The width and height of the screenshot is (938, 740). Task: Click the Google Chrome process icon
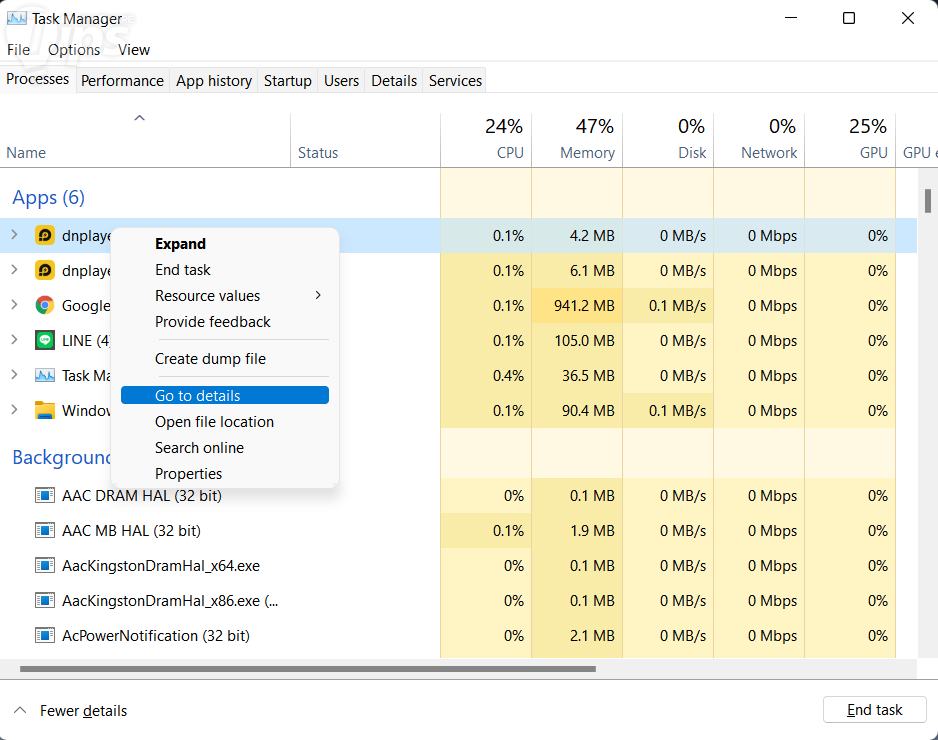(44, 306)
